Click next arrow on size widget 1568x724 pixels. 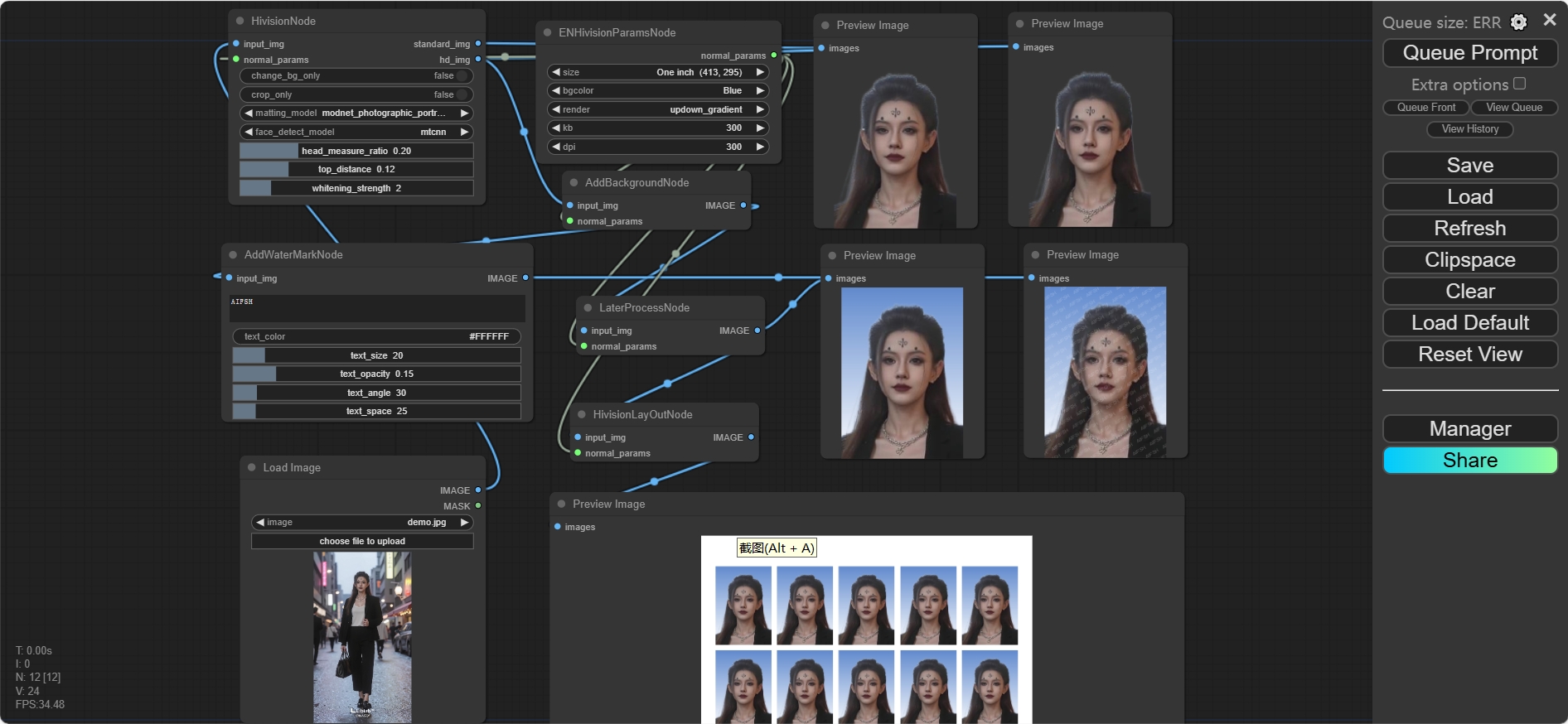(760, 72)
